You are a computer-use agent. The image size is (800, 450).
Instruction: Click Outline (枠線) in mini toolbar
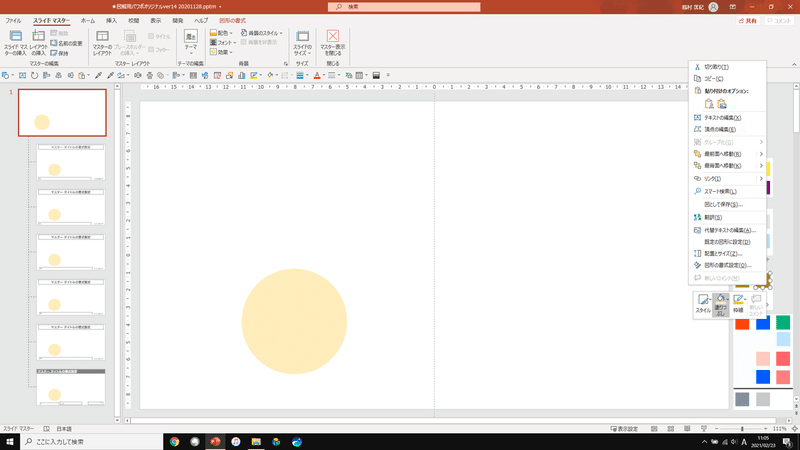pyautogui.click(x=738, y=304)
